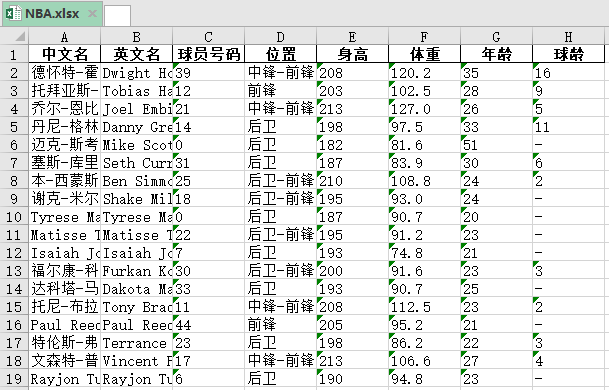Switch to the NBA.xlsx document tab

(52, 14)
